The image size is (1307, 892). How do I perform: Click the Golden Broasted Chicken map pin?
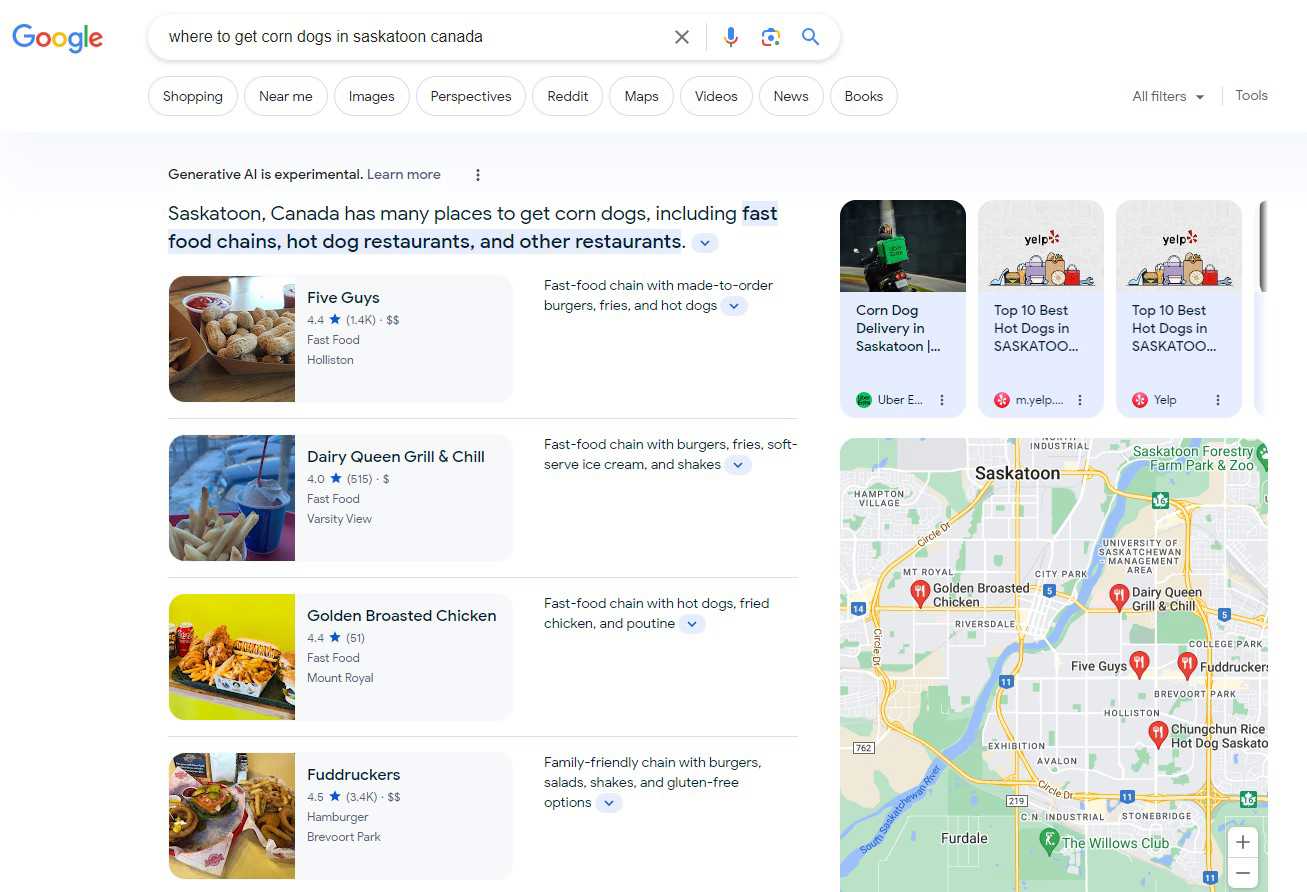coord(920,594)
